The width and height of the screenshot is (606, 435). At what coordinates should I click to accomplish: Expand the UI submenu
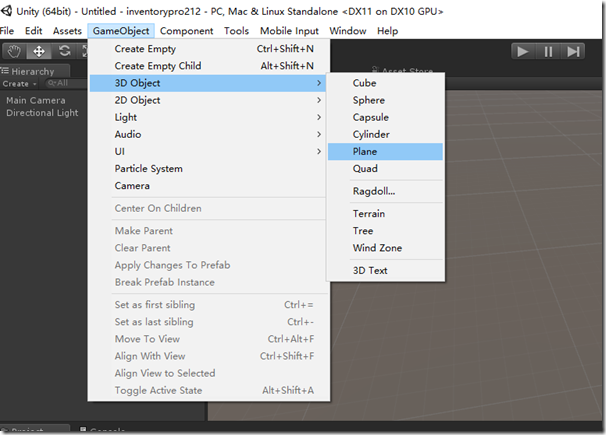click(x=208, y=151)
